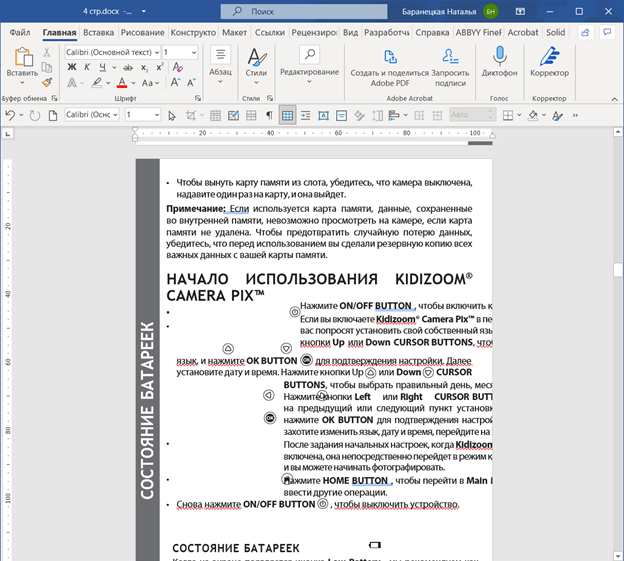Switch to the Ссылки tab
Image resolution: width=624 pixels, height=561 pixels.
[x=269, y=33]
